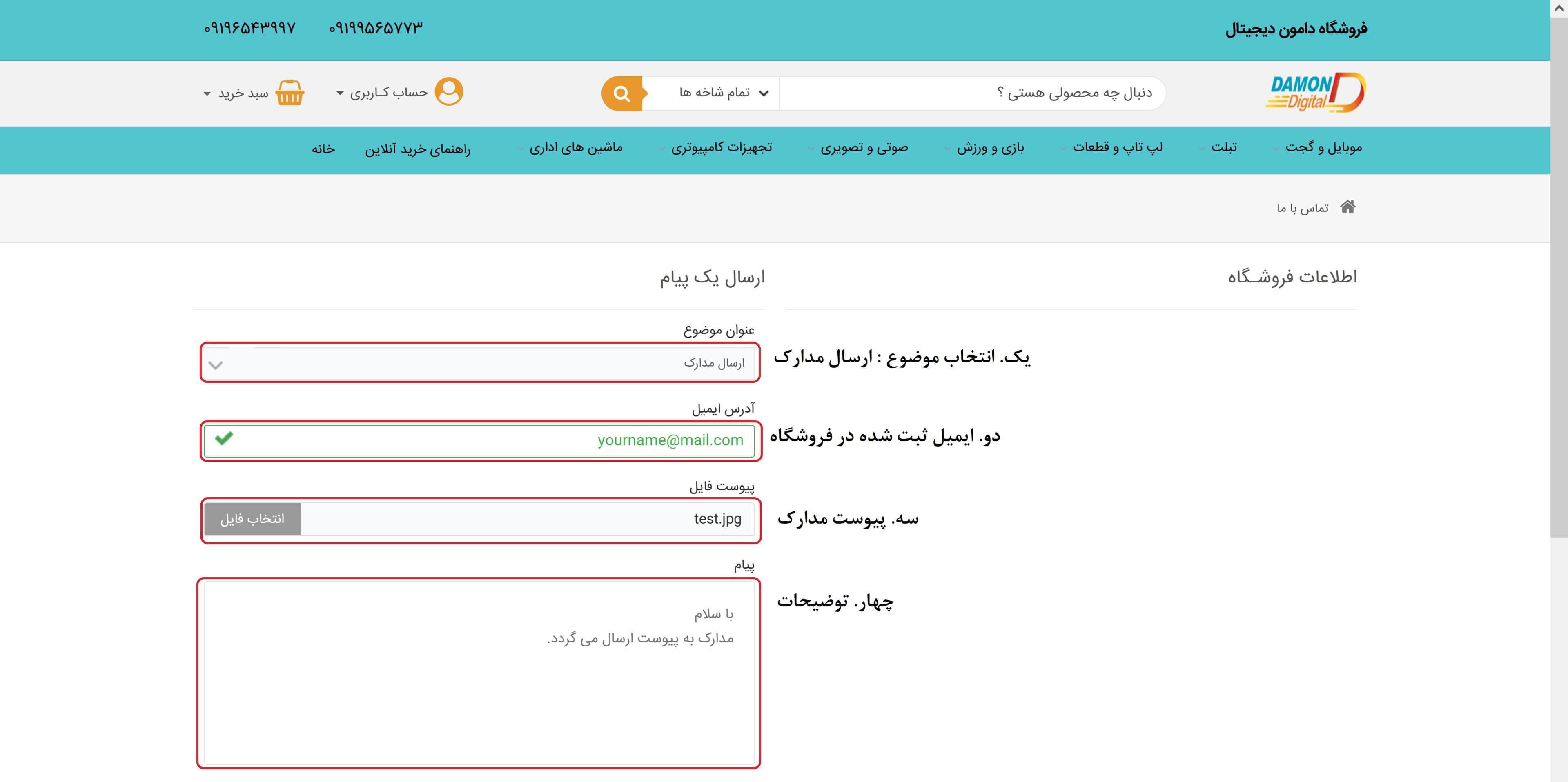
Task: Click the scrollbar up arrow
Action: 1559,9
